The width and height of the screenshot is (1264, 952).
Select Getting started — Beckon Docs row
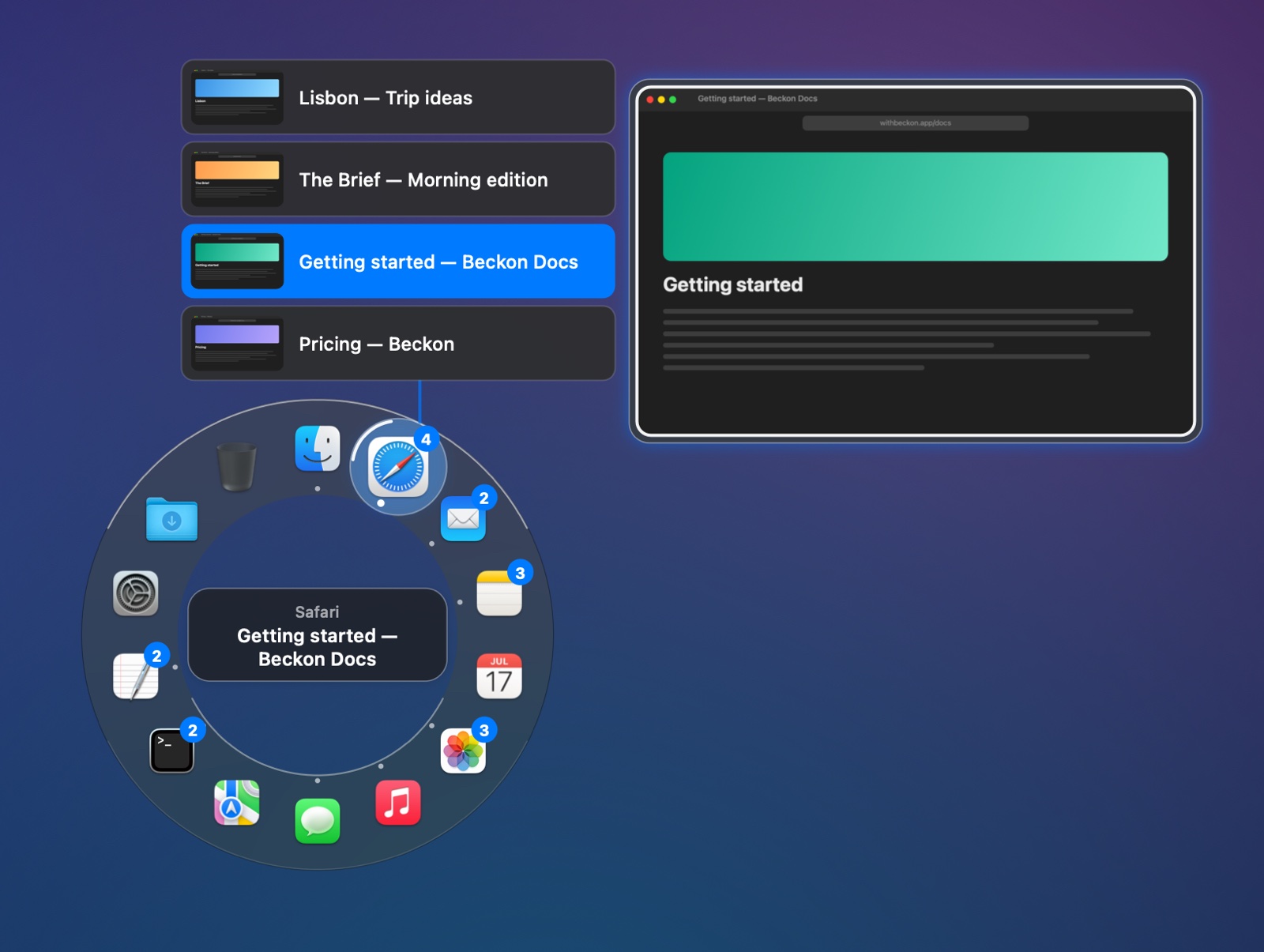coord(398,262)
